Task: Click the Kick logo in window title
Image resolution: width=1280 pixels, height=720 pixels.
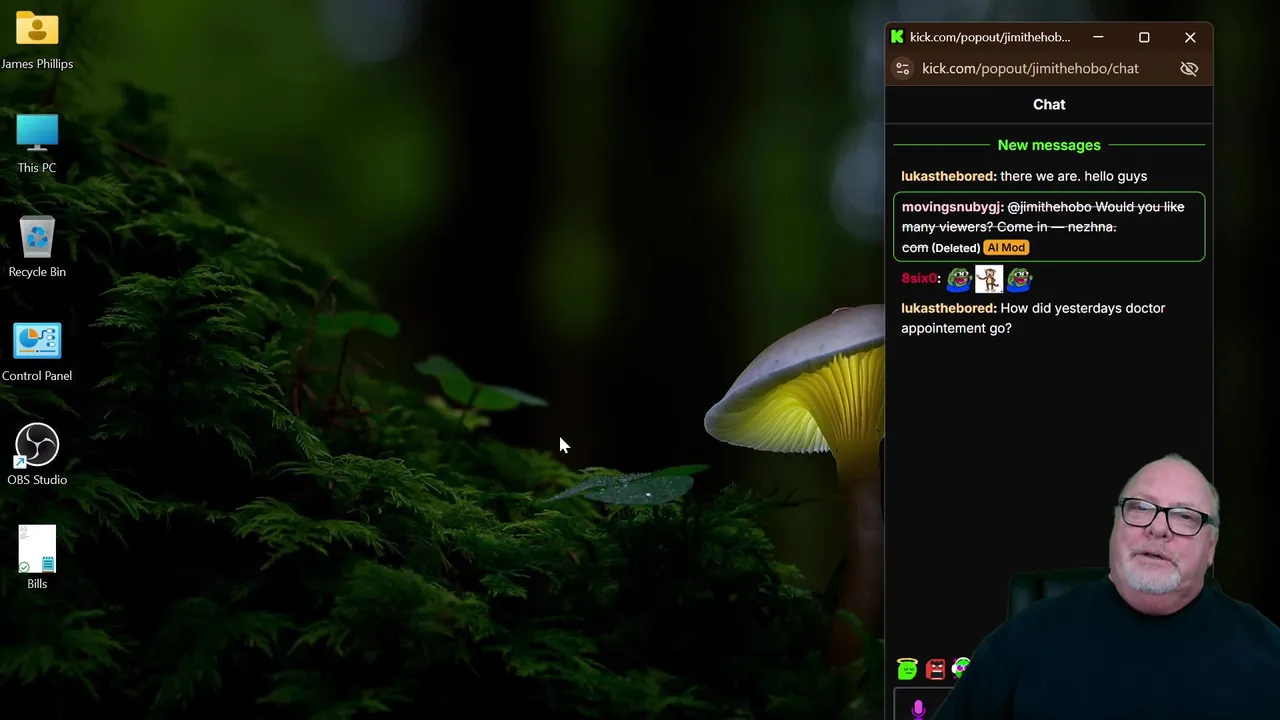Action: [897, 37]
